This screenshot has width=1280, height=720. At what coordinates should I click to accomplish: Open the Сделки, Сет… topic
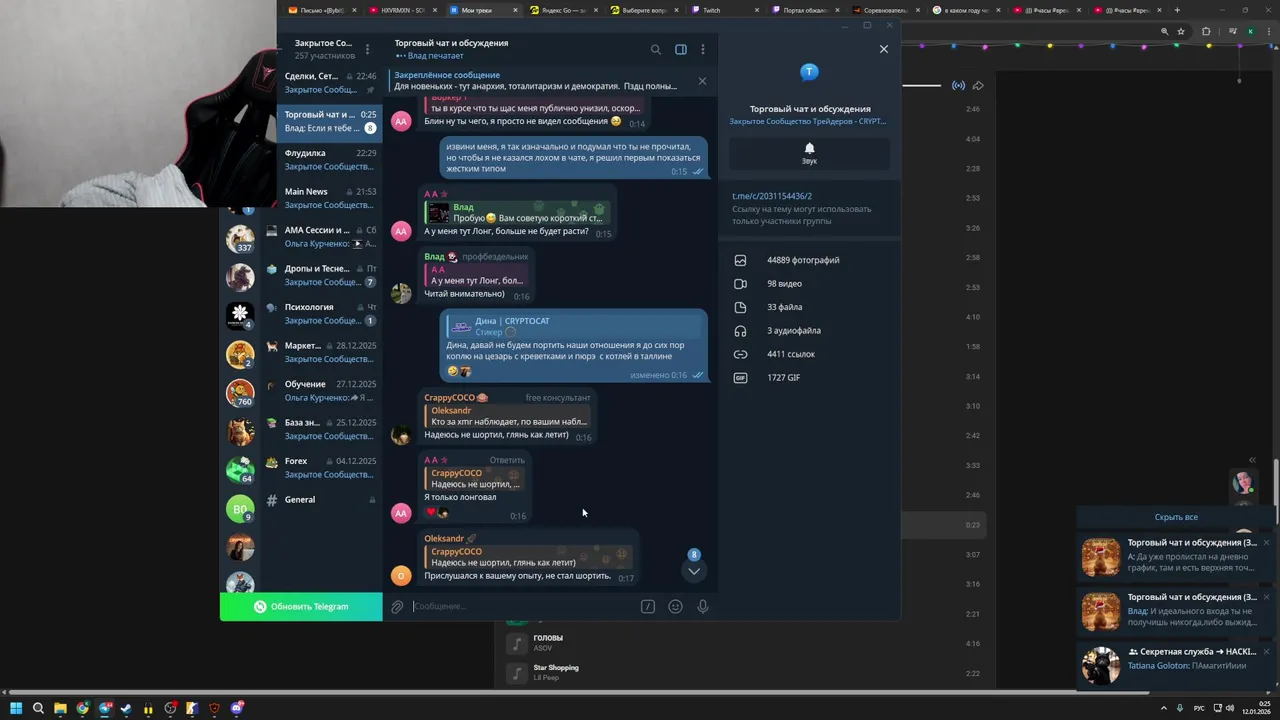pyautogui.click(x=329, y=83)
